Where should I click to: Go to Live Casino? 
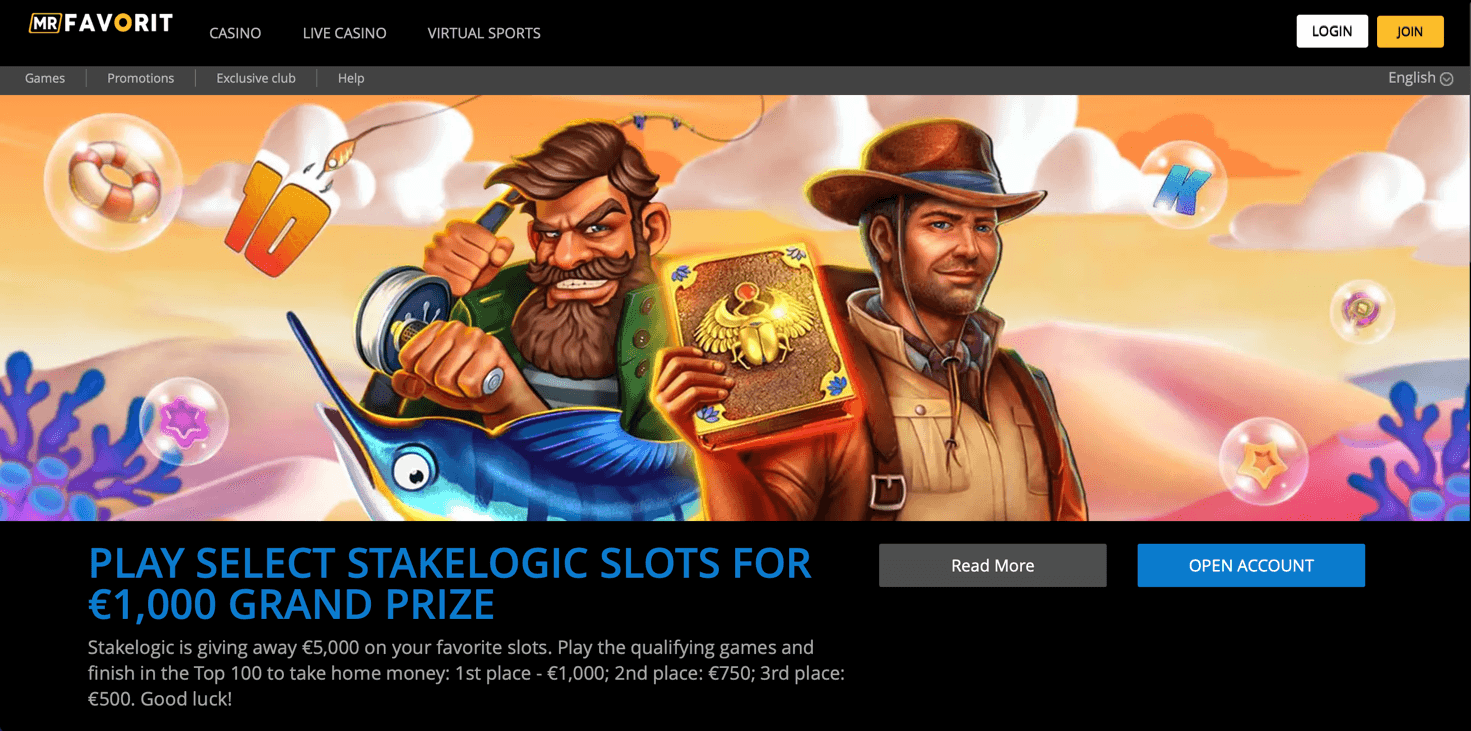pos(344,33)
